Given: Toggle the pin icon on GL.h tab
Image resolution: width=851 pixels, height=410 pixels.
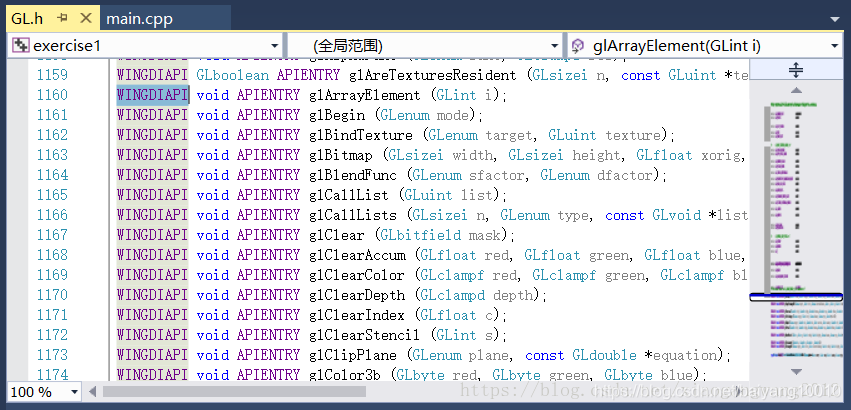Looking at the screenshot, I should [x=63, y=18].
